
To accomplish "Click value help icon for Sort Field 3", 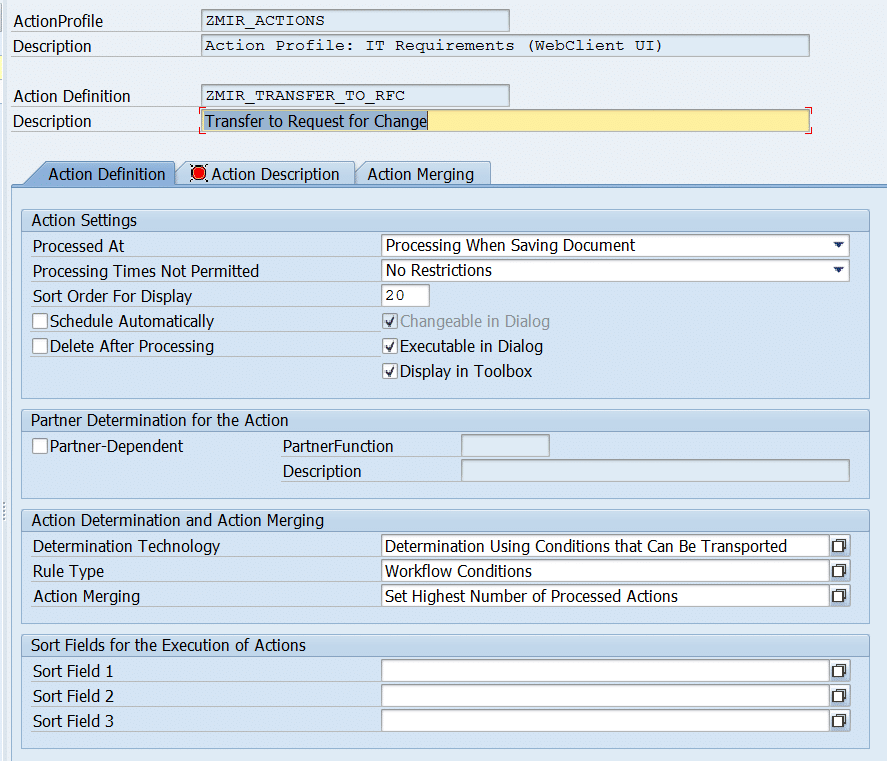I will (839, 721).
